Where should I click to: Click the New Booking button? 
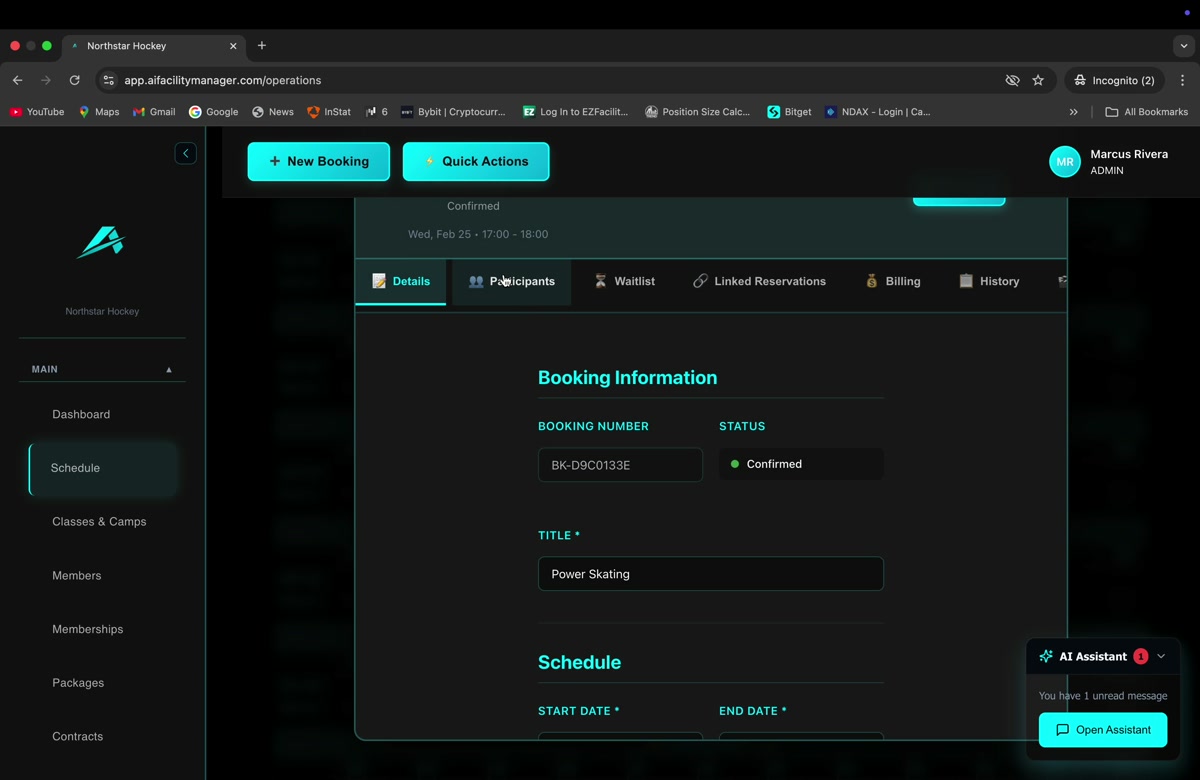point(318,161)
